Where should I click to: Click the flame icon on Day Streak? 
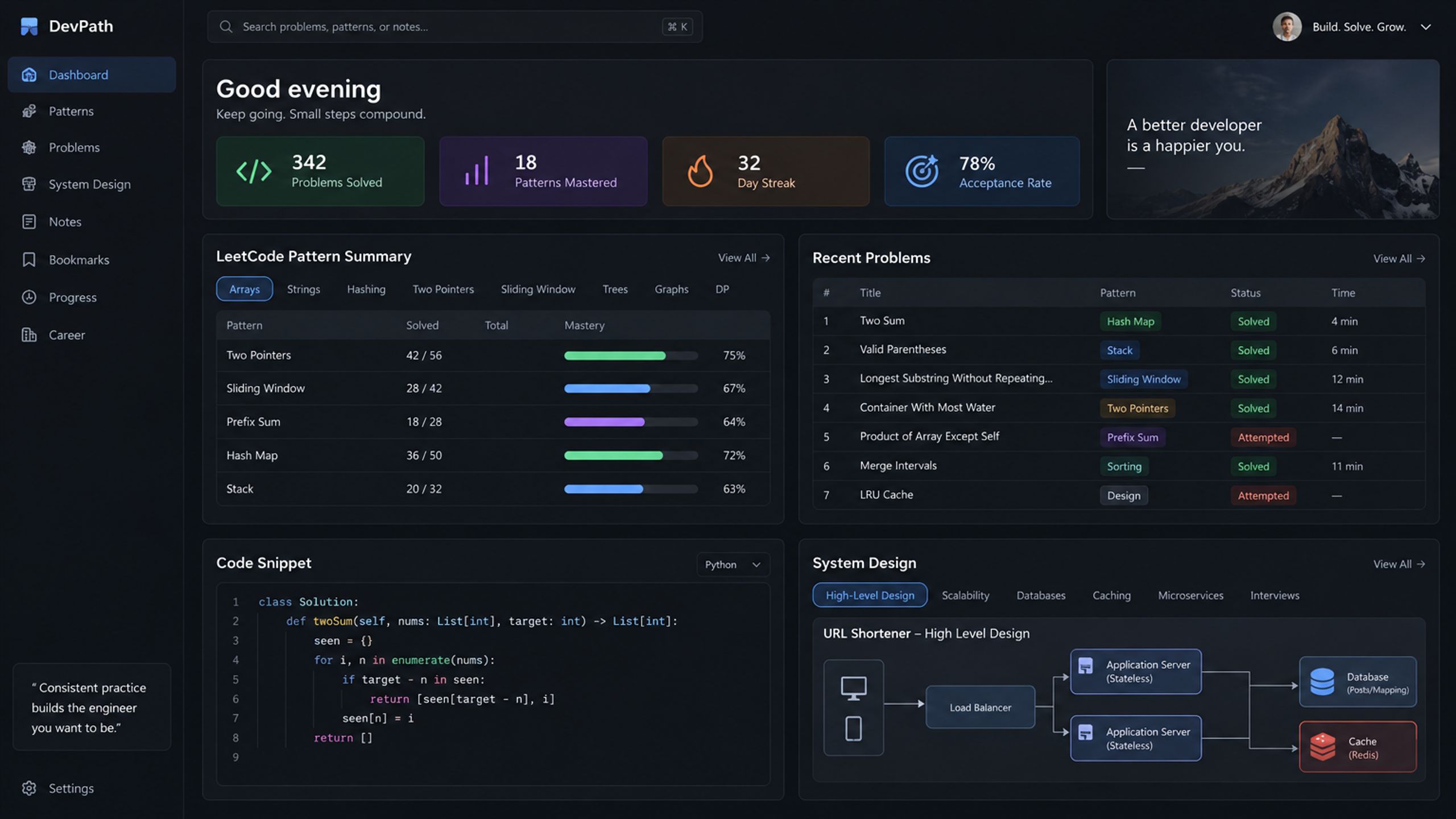click(700, 171)
